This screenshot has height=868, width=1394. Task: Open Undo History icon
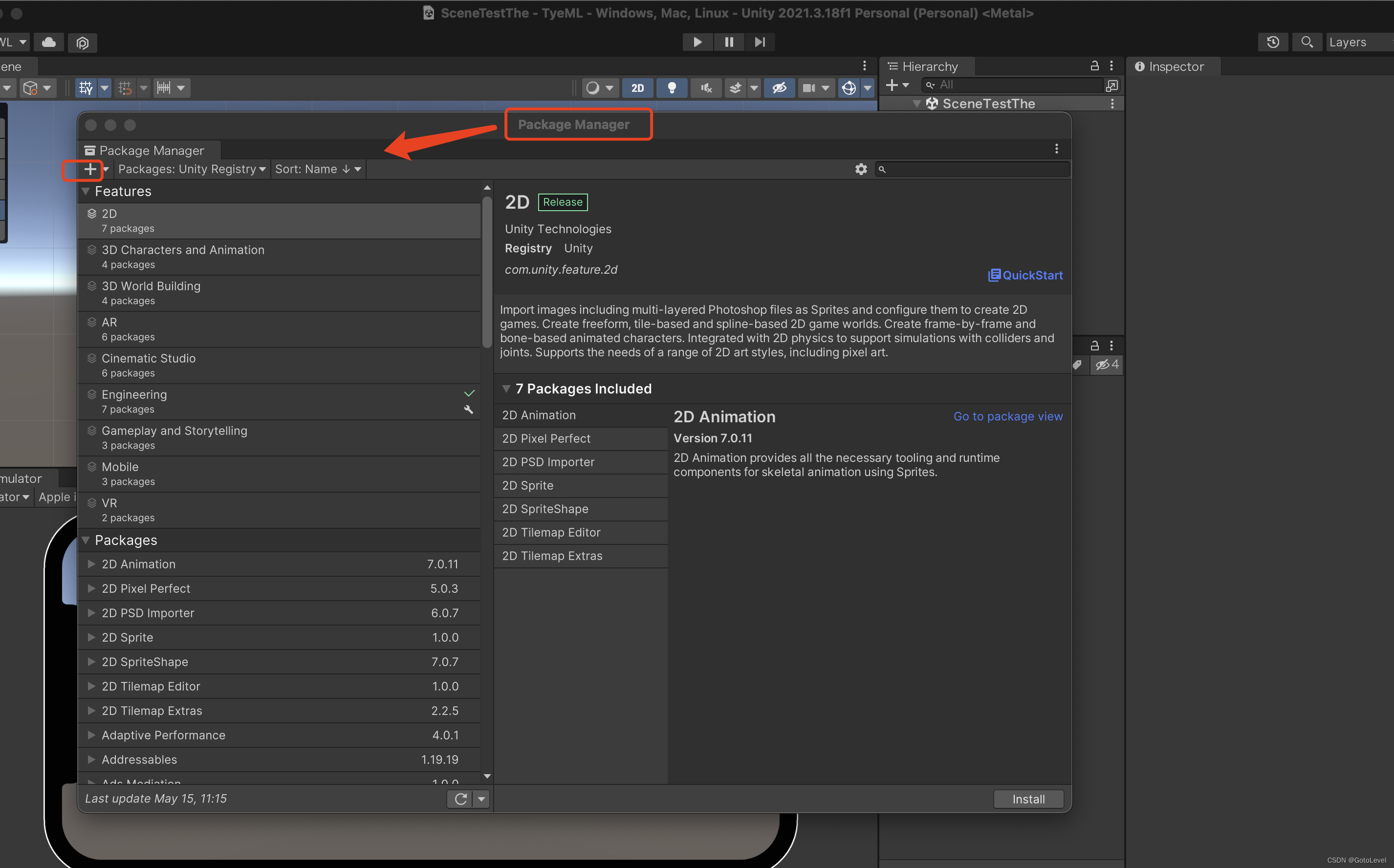tap(1273, 42)
